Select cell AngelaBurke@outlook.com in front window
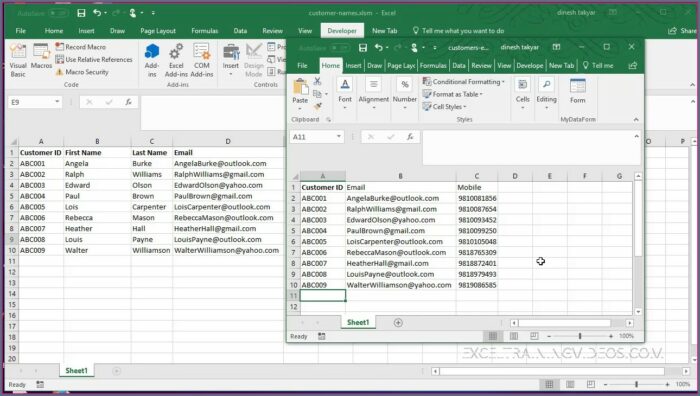The image size is (700, 396). coord(400,198)
